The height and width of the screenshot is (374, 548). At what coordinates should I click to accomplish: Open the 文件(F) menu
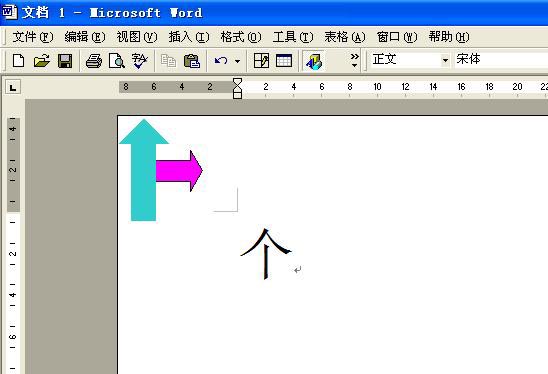click(33, 37)
